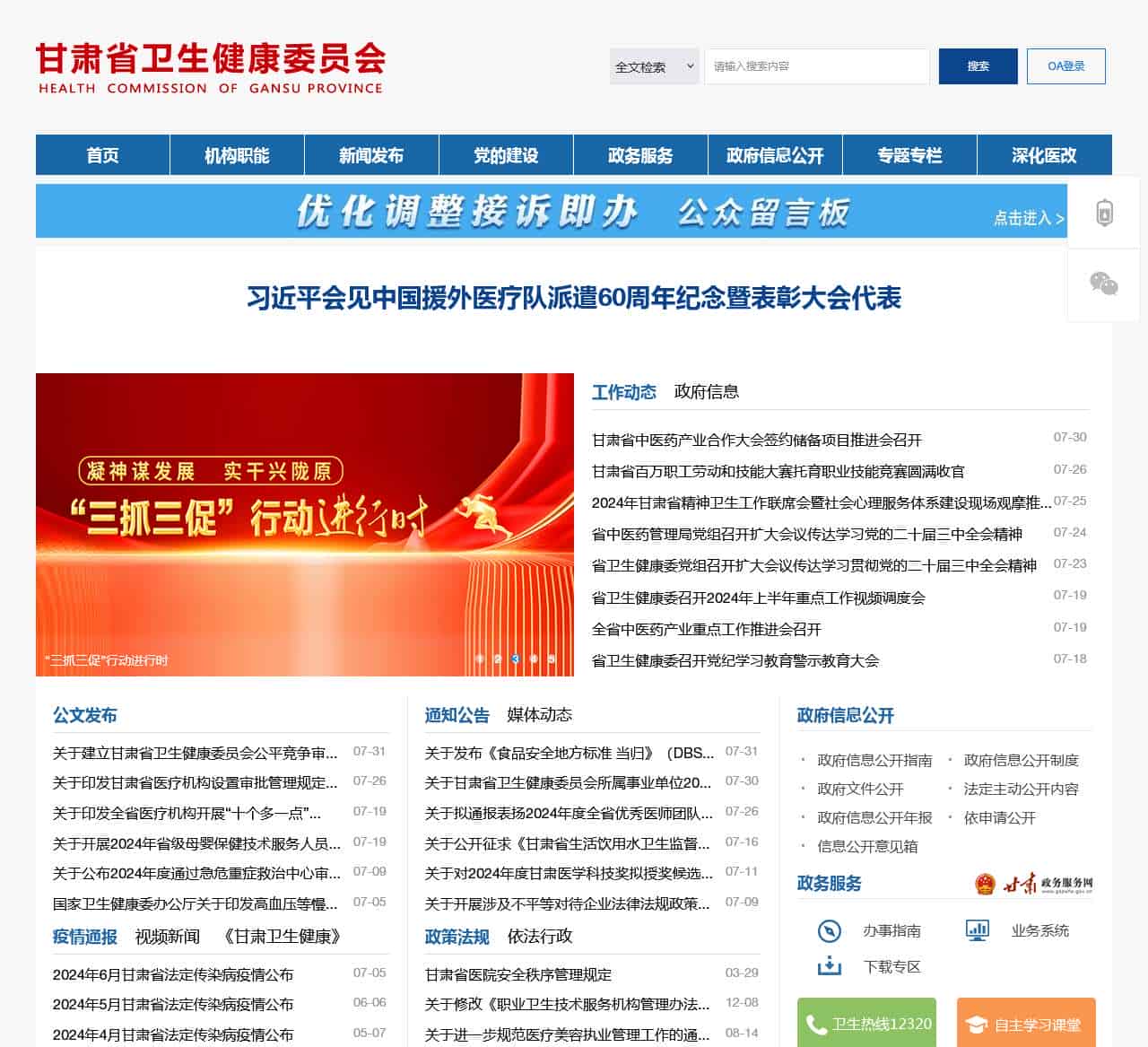Select the highlighted carousel dot 3
This screenshot has width=1148, height=1047.
(x=516, y=658)
